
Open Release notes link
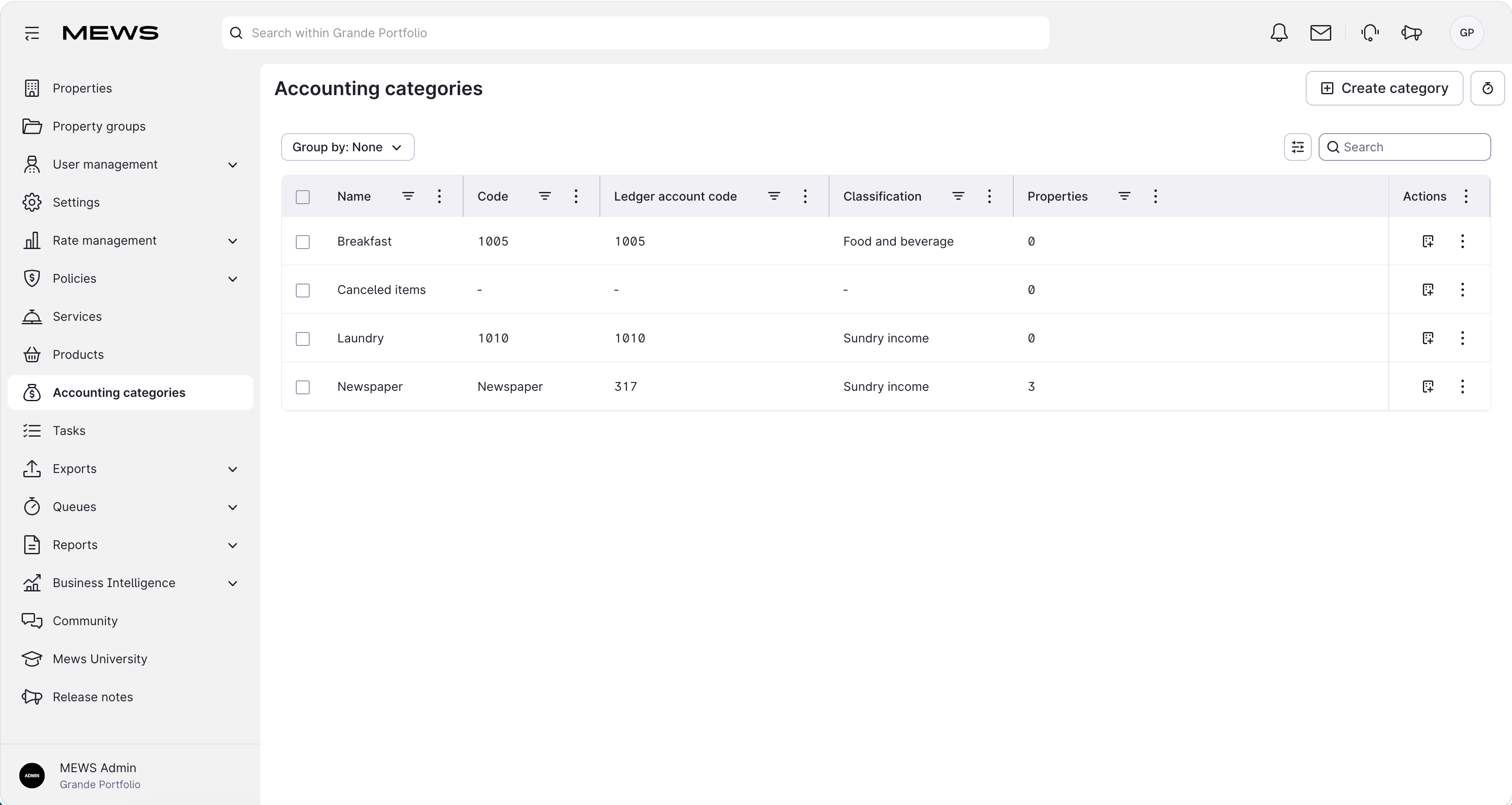pyautogui.click(x=130, y=697)
